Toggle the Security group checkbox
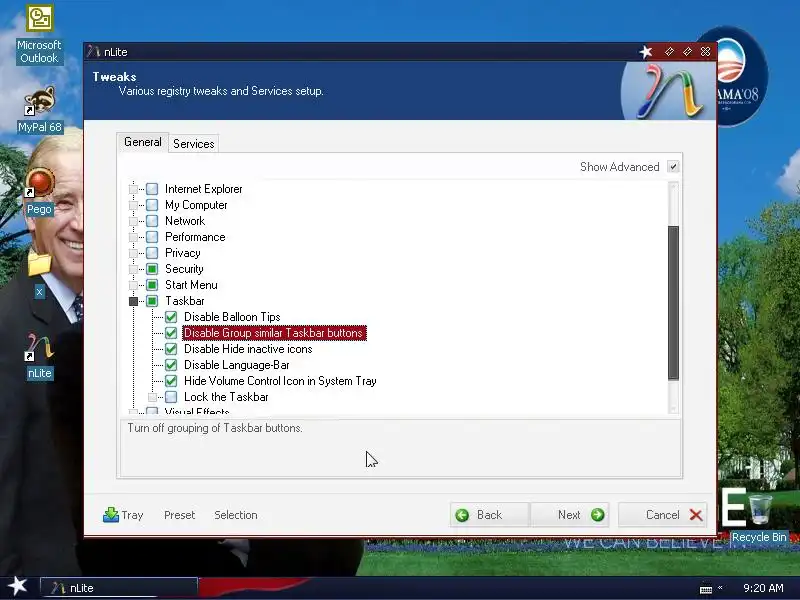The image size is (800, 600). tap(152, 269)
